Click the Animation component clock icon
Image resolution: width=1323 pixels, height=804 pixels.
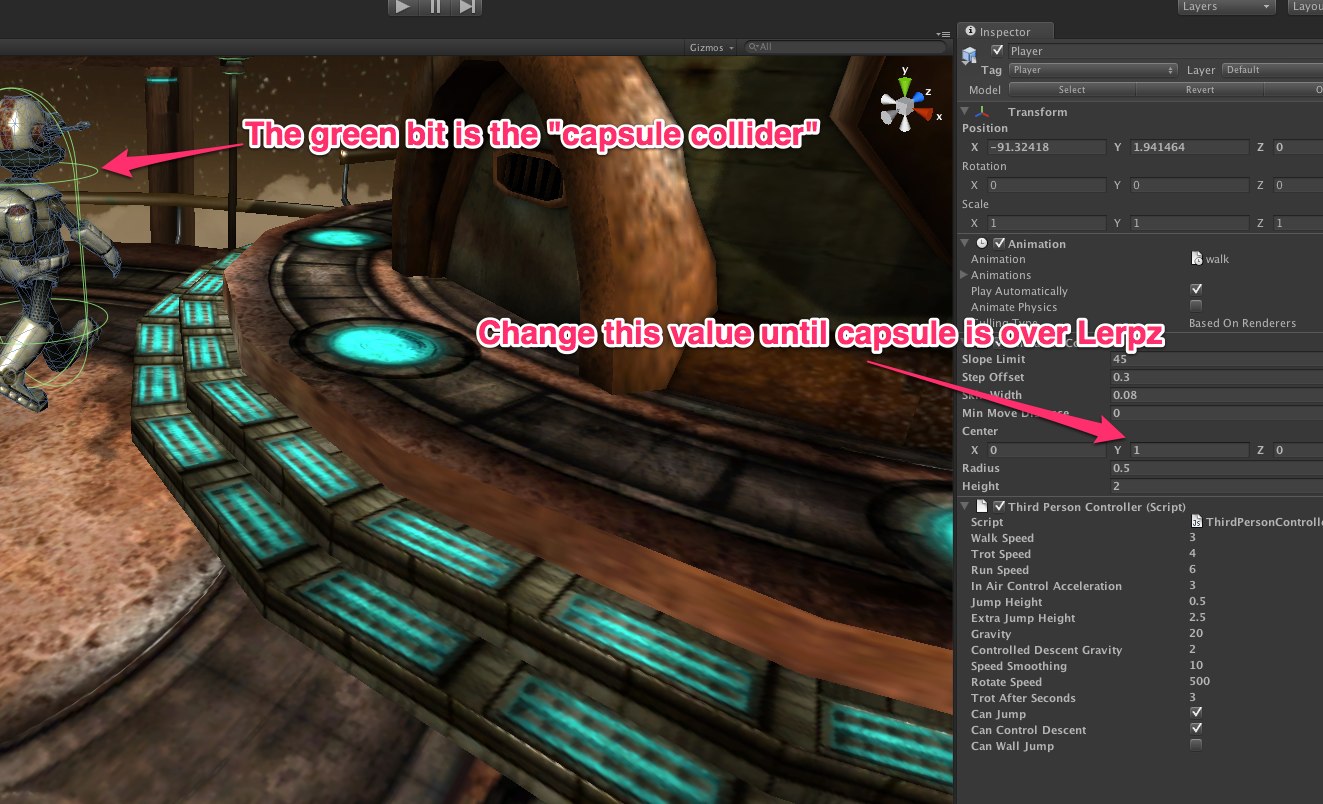[981, 243]
